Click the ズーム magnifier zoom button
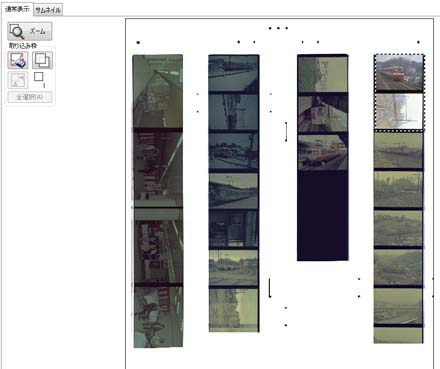440x369 pixels. [x=30, y=31]
